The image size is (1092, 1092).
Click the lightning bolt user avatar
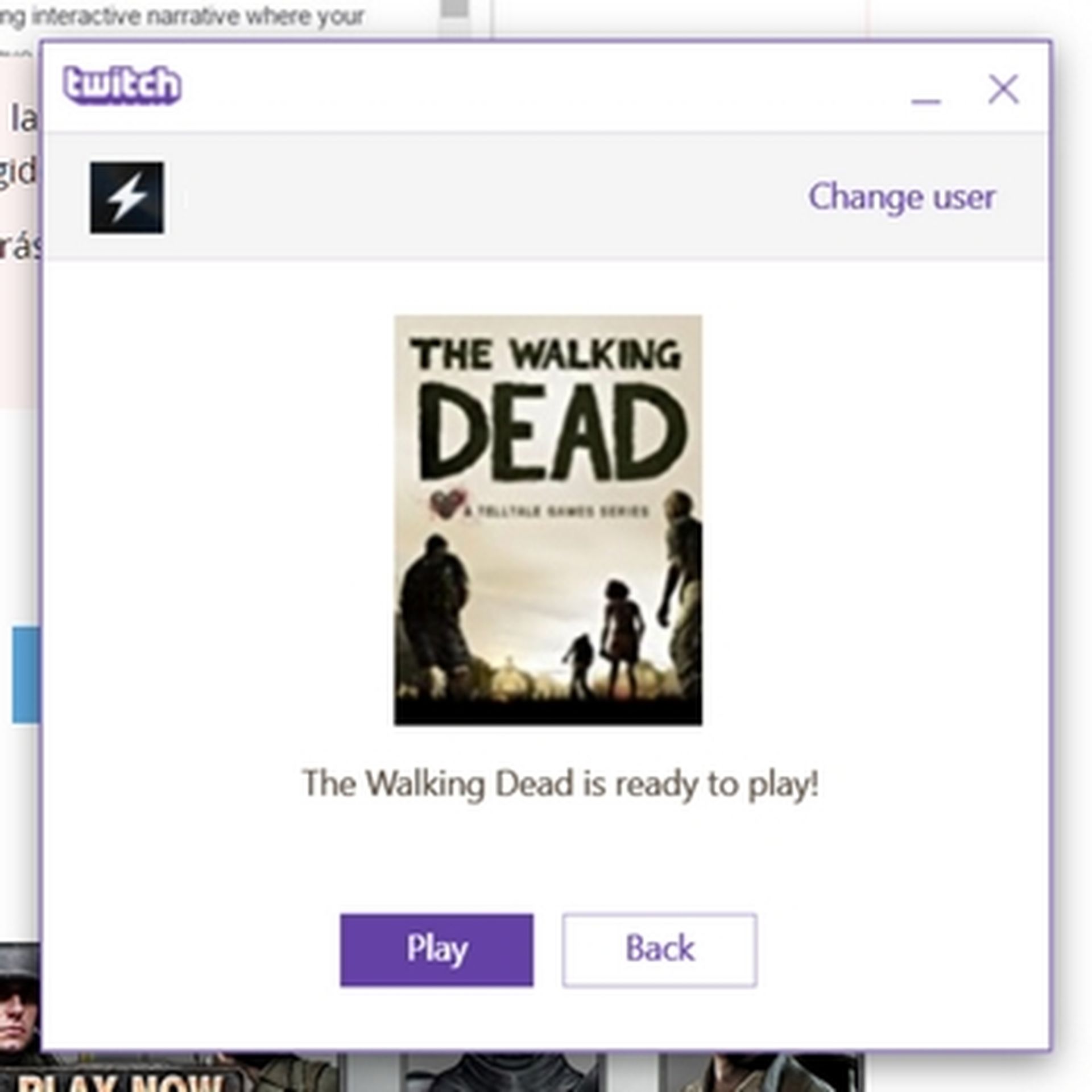tap(127, 197)
